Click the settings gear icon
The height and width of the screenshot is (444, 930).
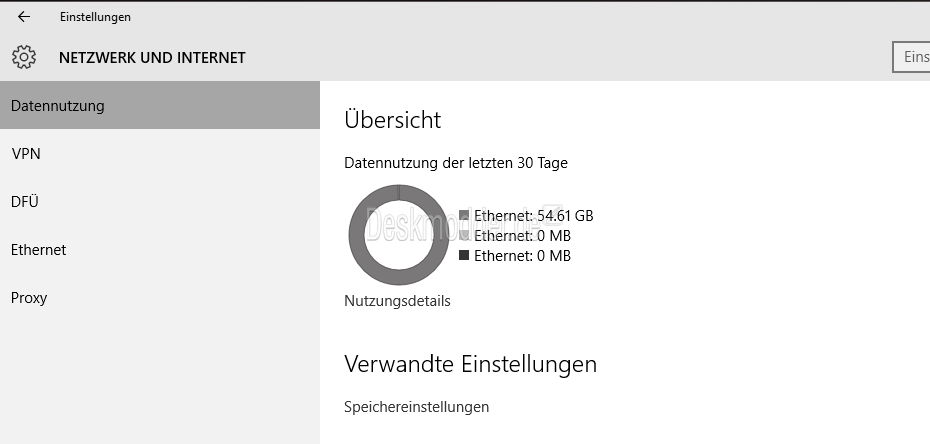24,58
